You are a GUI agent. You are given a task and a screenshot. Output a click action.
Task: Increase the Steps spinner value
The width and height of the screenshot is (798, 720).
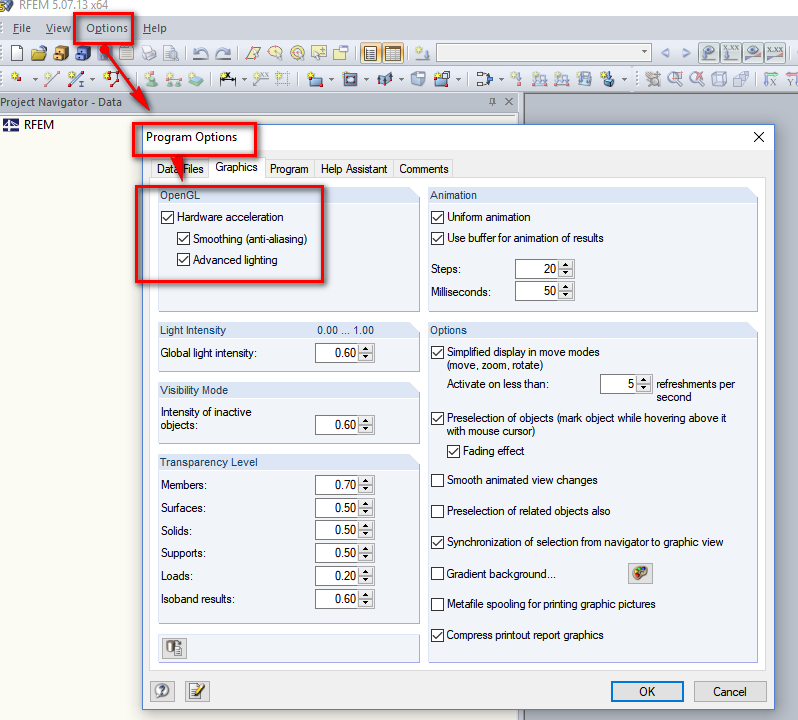(566, 265)
